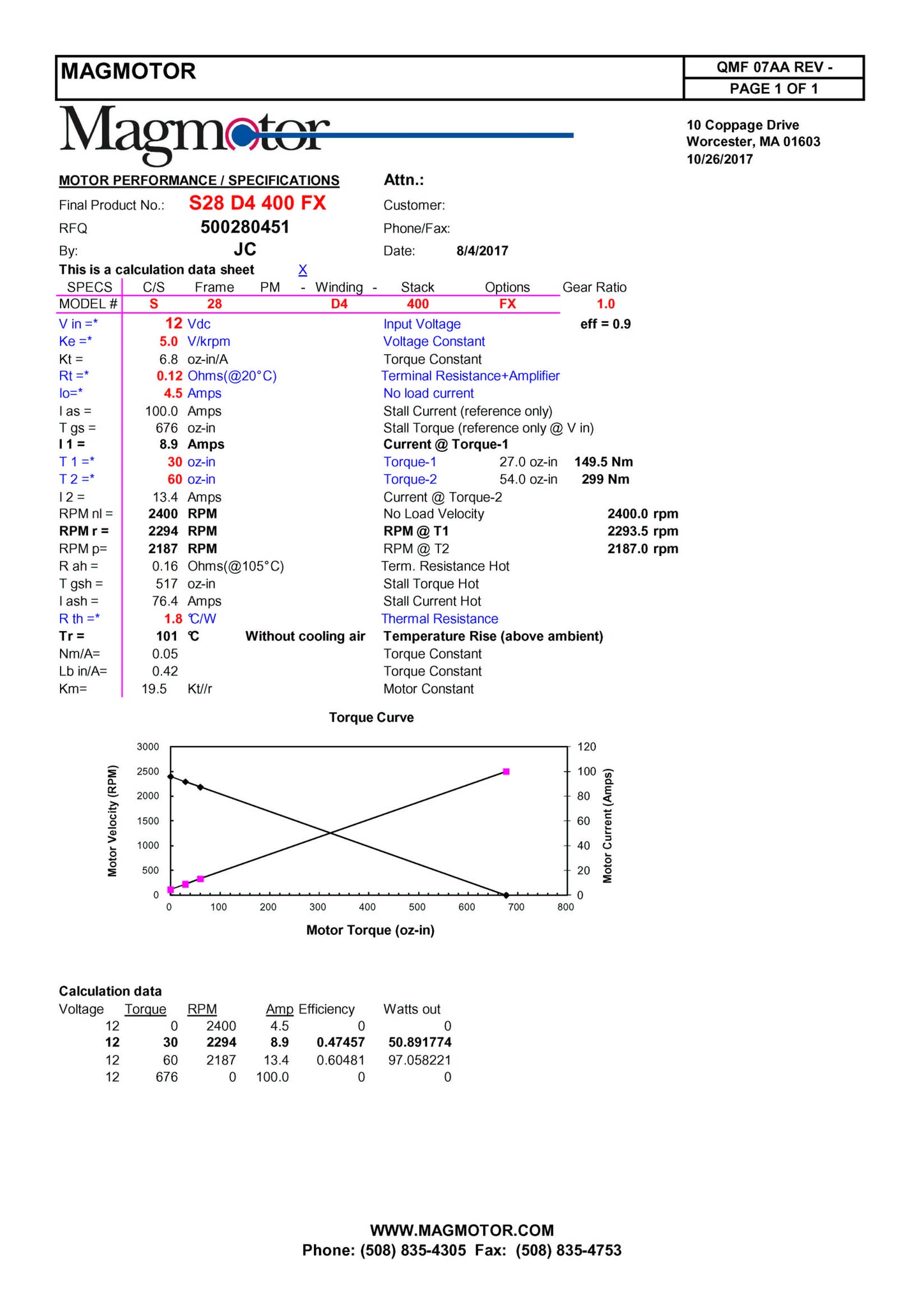
Task: Click the magenta 100 Amp stall point on chart
Action: pos(506,772)
